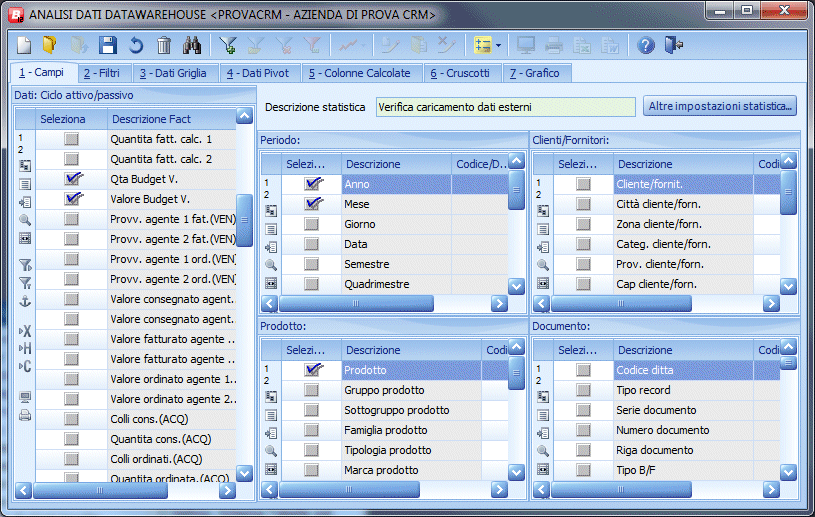
Task: Click the list icon beside Documento grid
Action: [x=543, y=415]
